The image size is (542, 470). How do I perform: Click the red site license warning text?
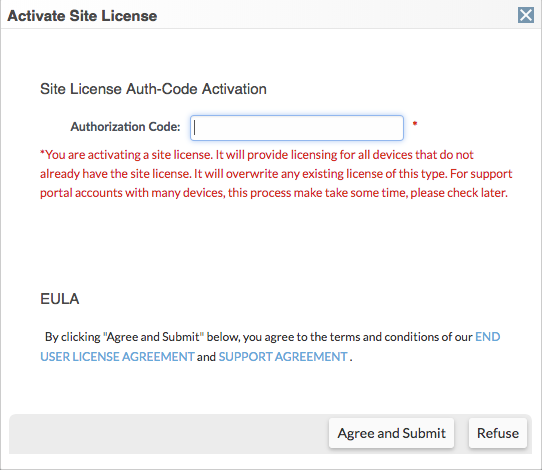276,173
